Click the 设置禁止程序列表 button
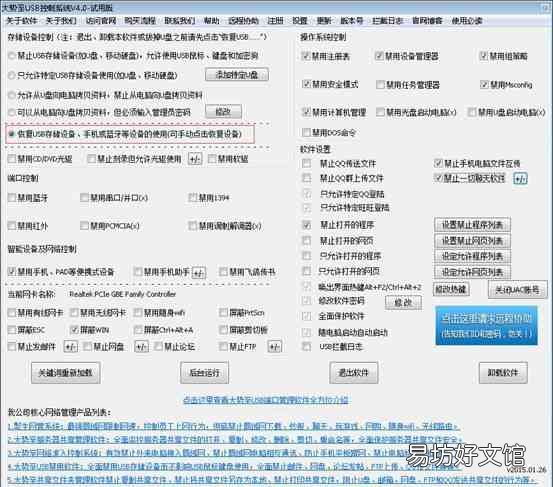 tap(472, 225)
